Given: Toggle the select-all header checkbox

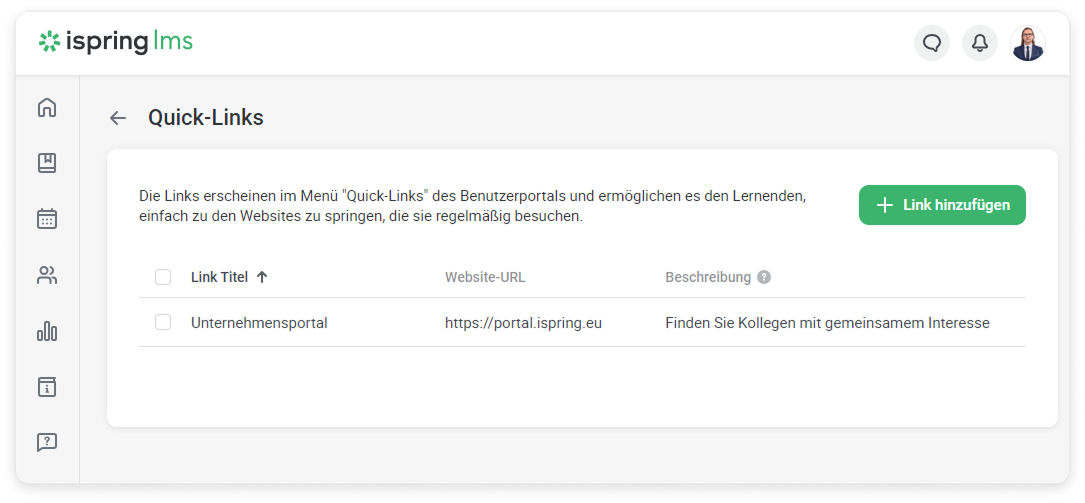Looking at the screenshot, I should (163, 277).
